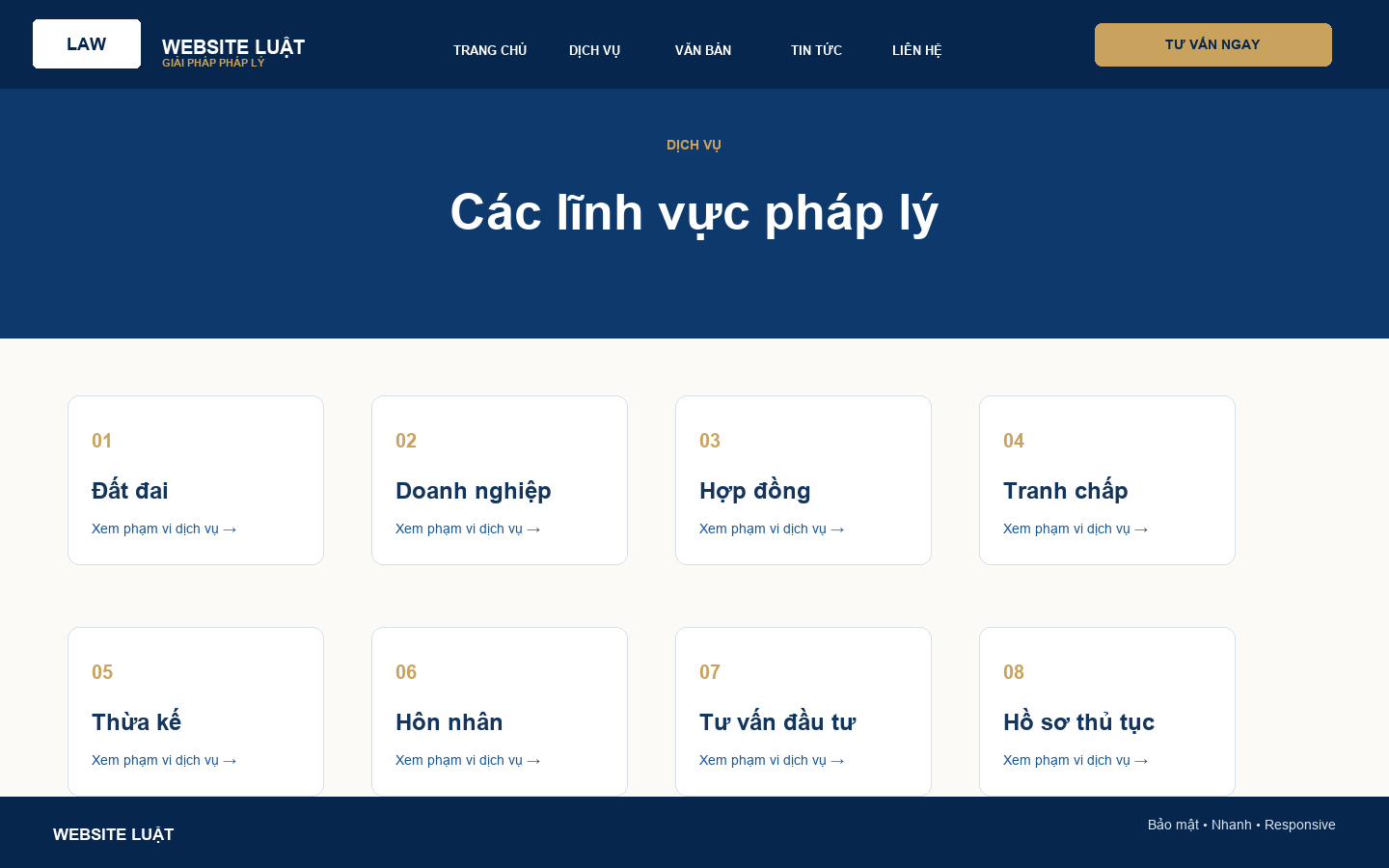Click the TƯ VẤN NGAY button
Image resolution: width=1389 pixels, height=868 pixels.
tap(1213, 44)
